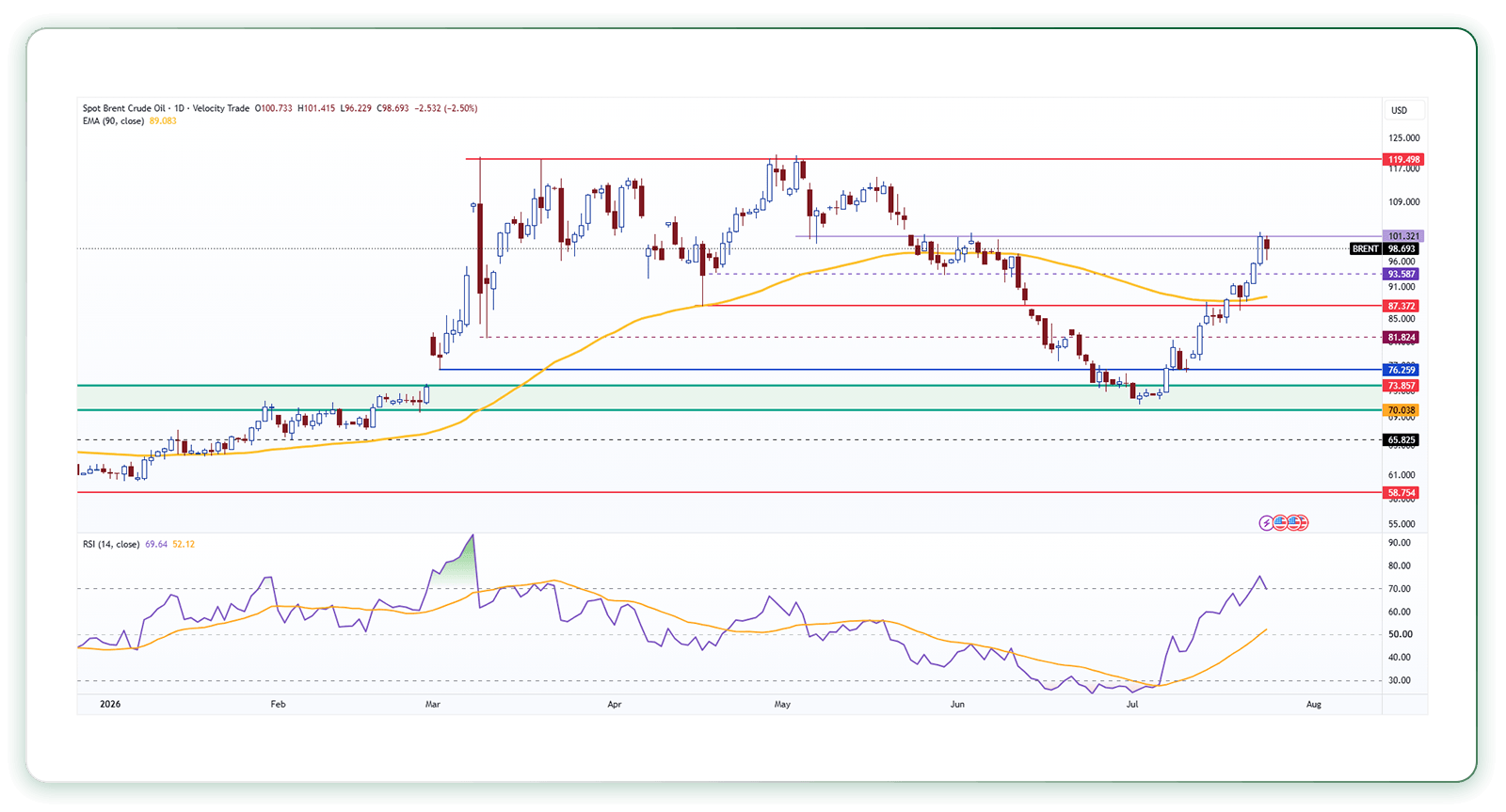Open the USD currency selector
Viewport: 1506px width, 812px height.
click(1400, 110)
